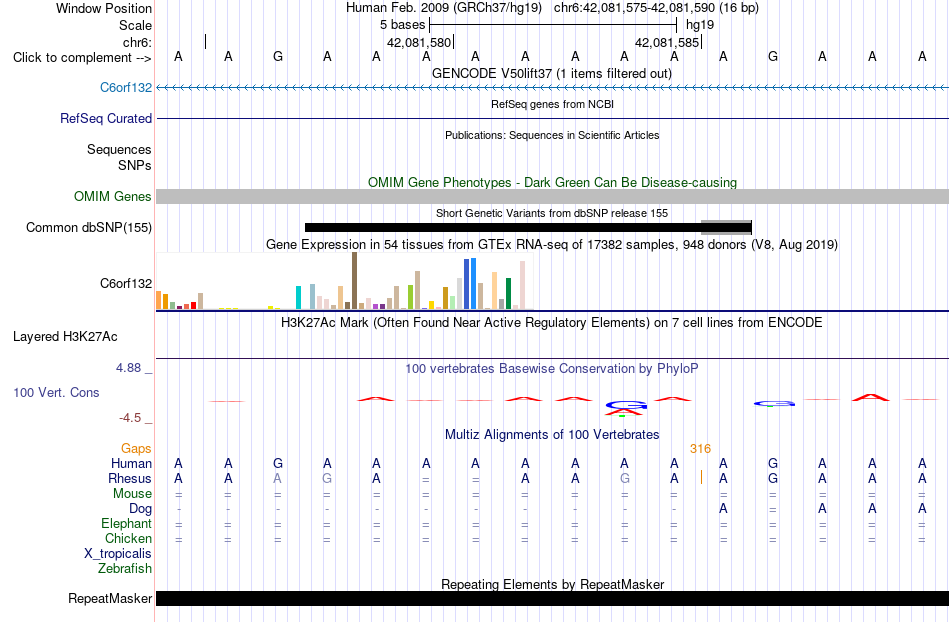
Task: Click the 100 Vert. Cons label
Action: (56, 392)
